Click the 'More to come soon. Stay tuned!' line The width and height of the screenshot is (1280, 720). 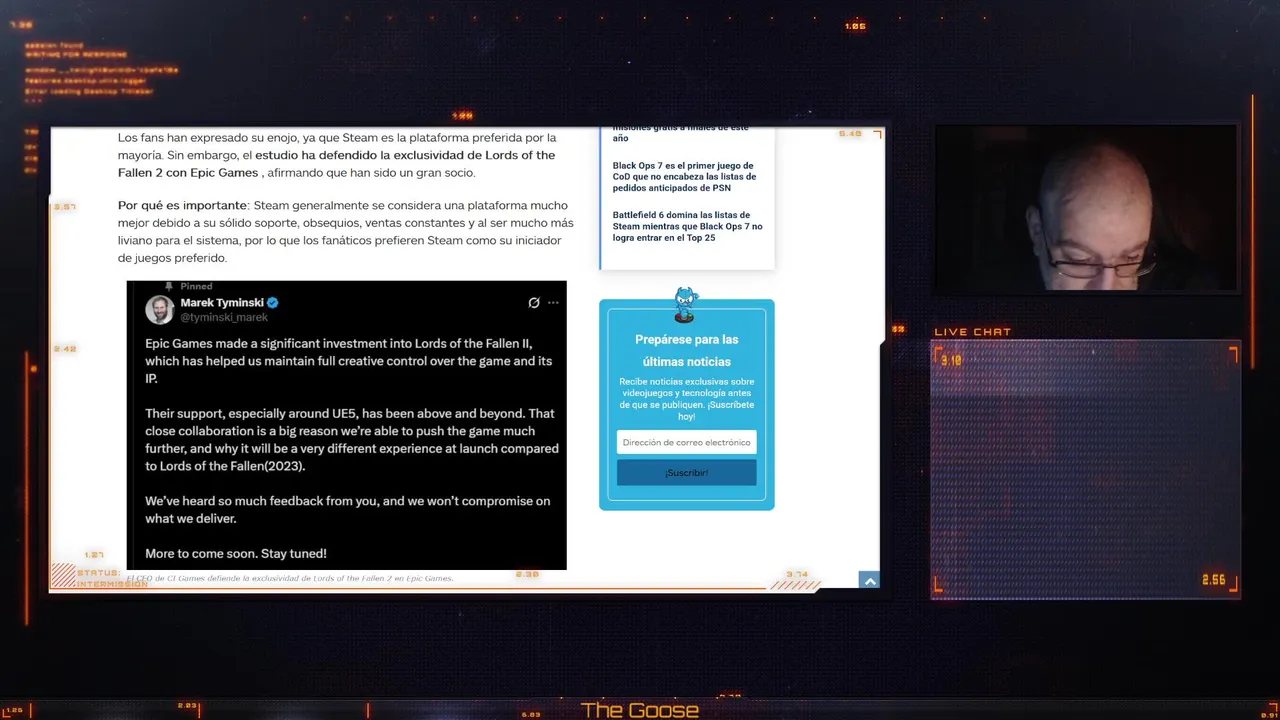(236, 553)
